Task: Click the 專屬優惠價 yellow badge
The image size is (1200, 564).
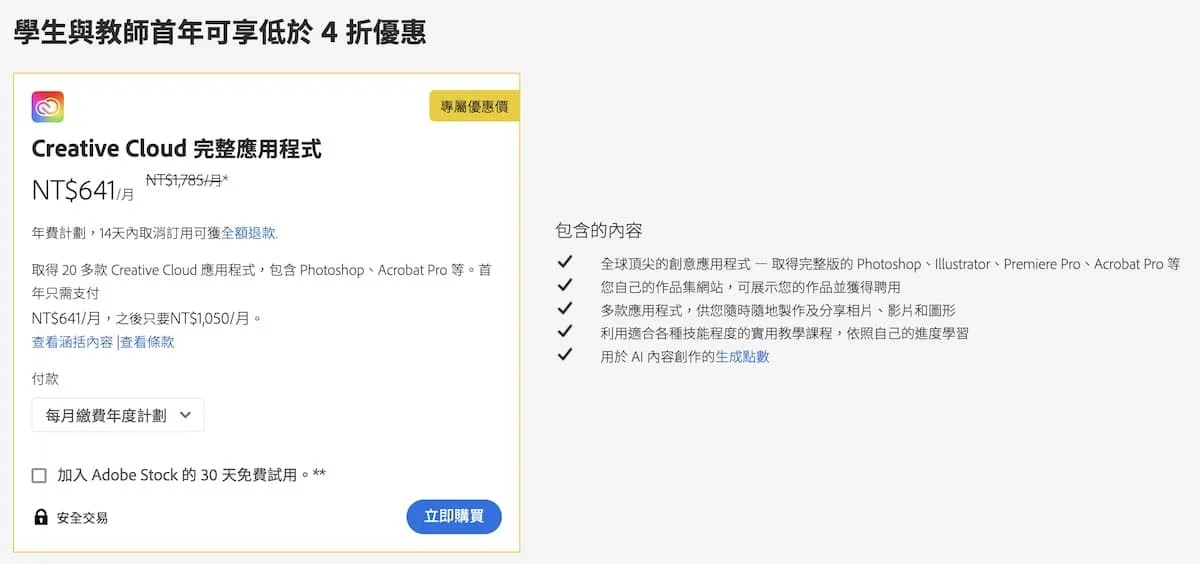Action: click(x=474, y=105)
